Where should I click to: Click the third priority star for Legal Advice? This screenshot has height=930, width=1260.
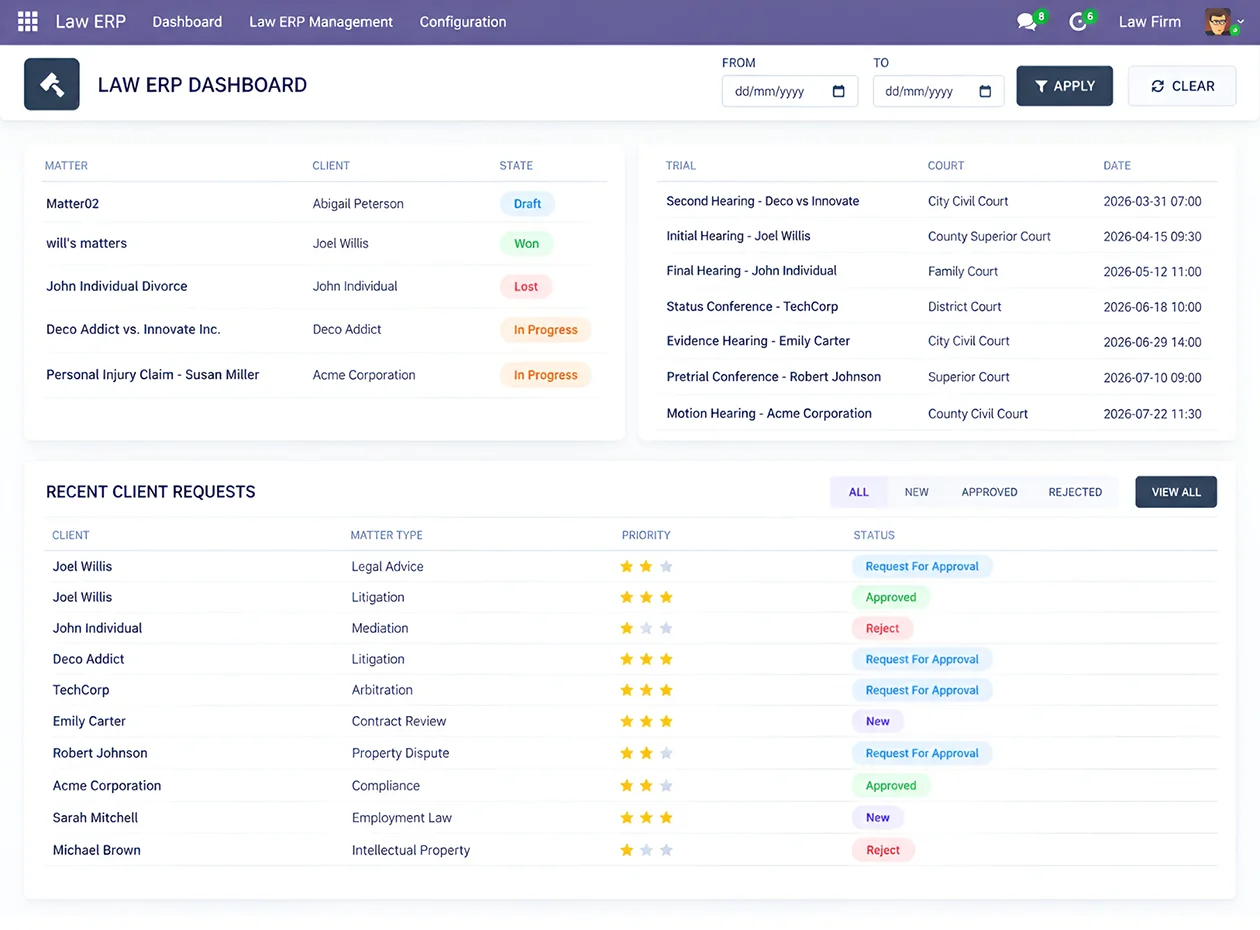666,566
